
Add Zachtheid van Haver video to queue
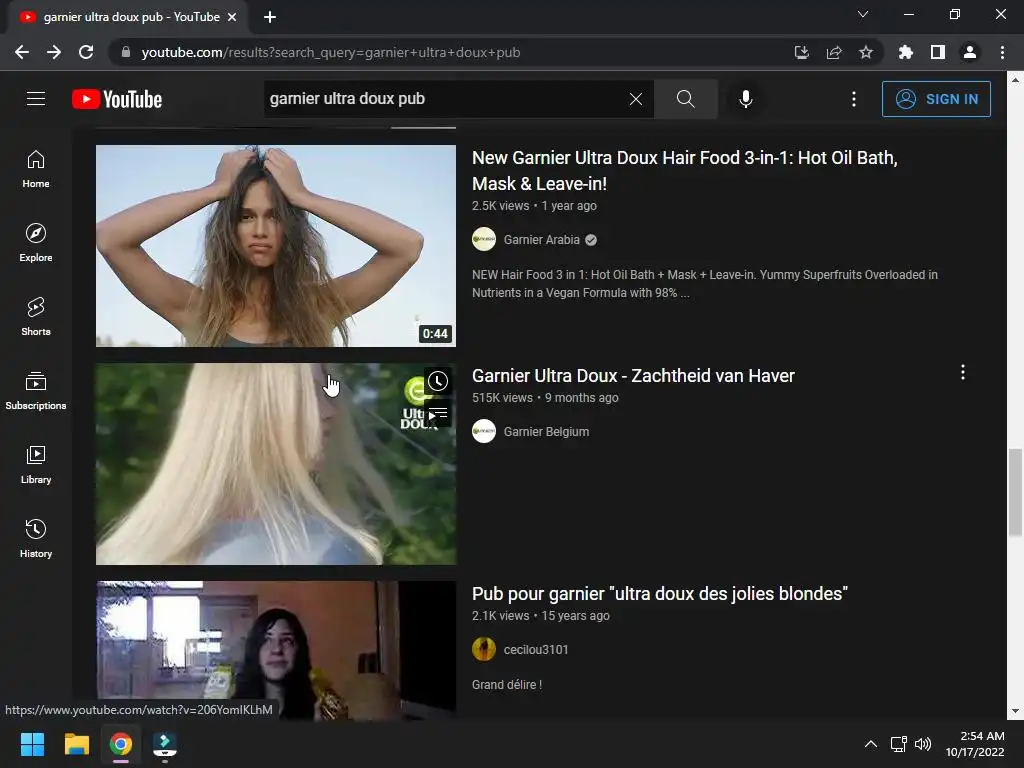pos(438,413)
